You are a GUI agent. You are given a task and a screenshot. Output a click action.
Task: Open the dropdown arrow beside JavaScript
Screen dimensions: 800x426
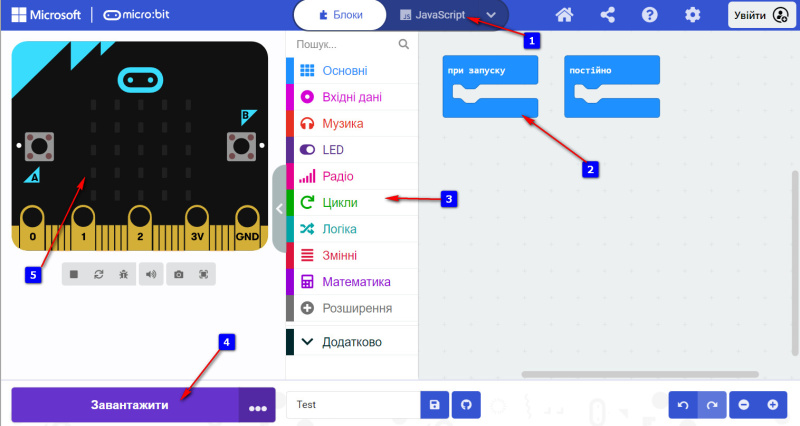pyautogui.click(x=491, y=15)
